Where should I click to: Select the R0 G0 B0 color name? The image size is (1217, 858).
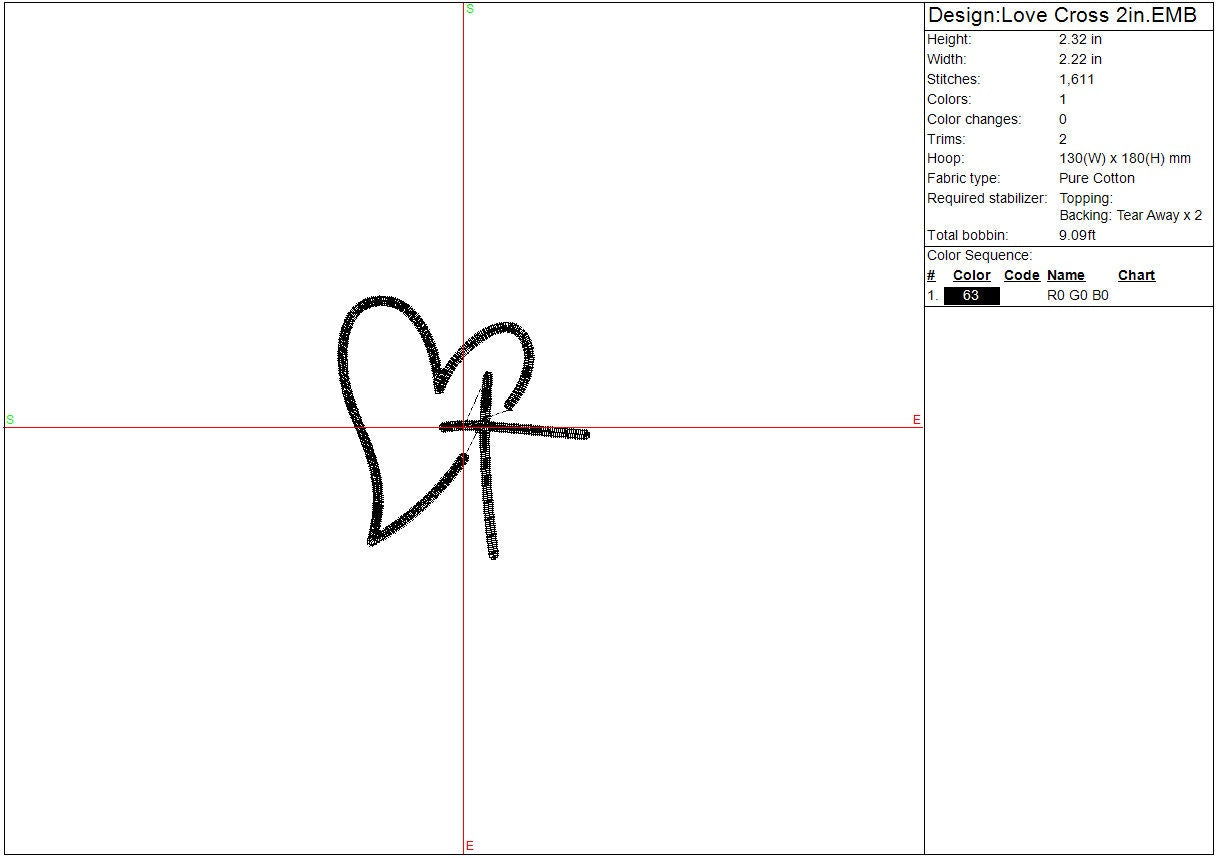coord(1077,296)
